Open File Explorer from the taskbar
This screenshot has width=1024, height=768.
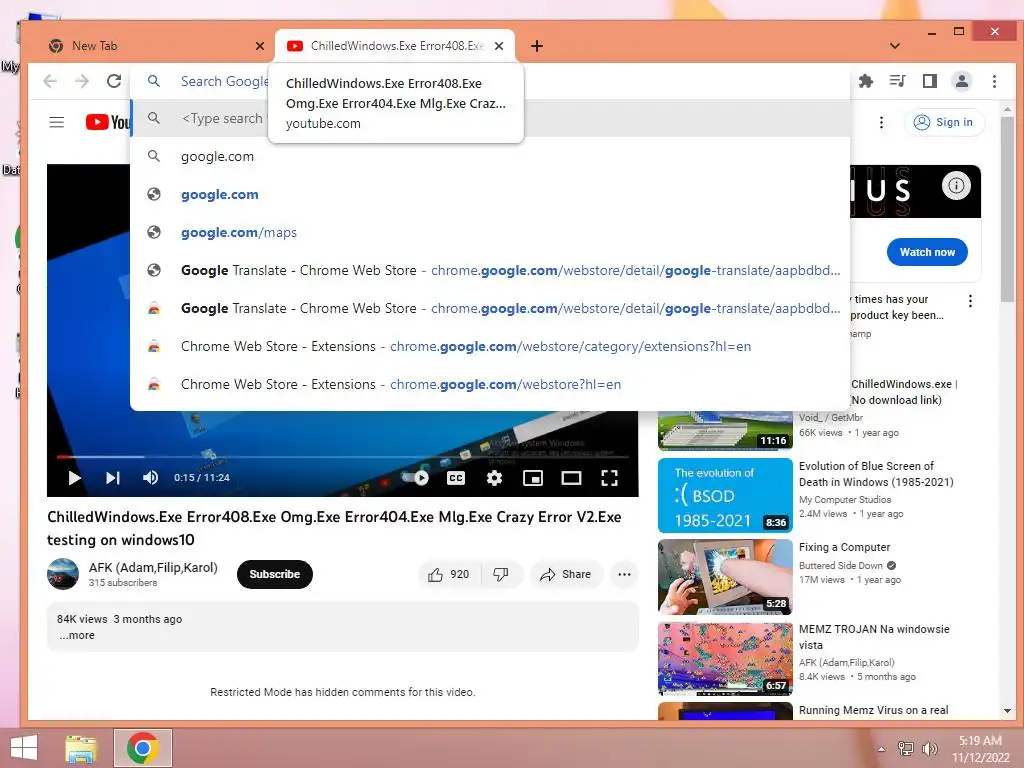[x=82, y=748]
